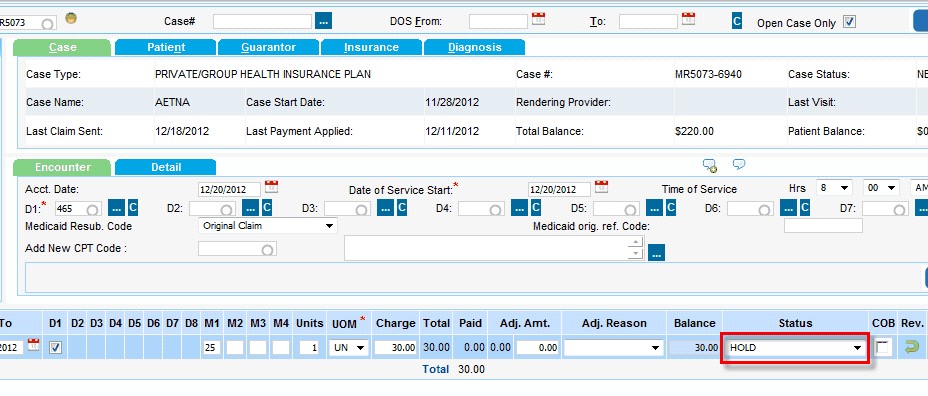Open the DOS From calendar picker
Screen dimensions: 928x396
(x=538, y=18)
